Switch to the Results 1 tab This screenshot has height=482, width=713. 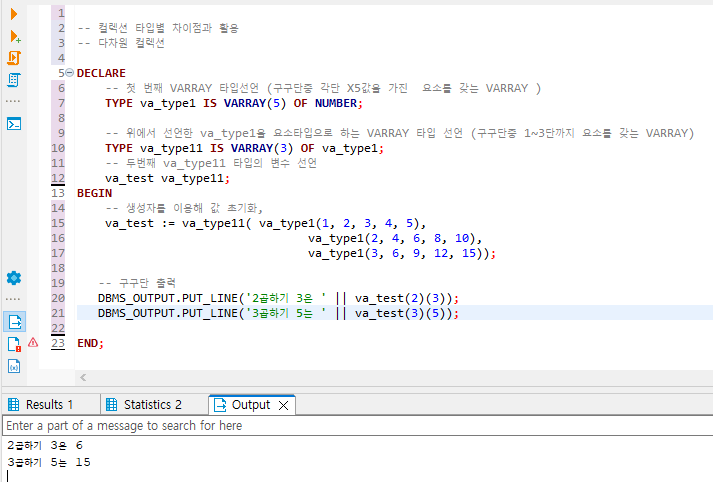pyautogui.click(x=49, y=404)
